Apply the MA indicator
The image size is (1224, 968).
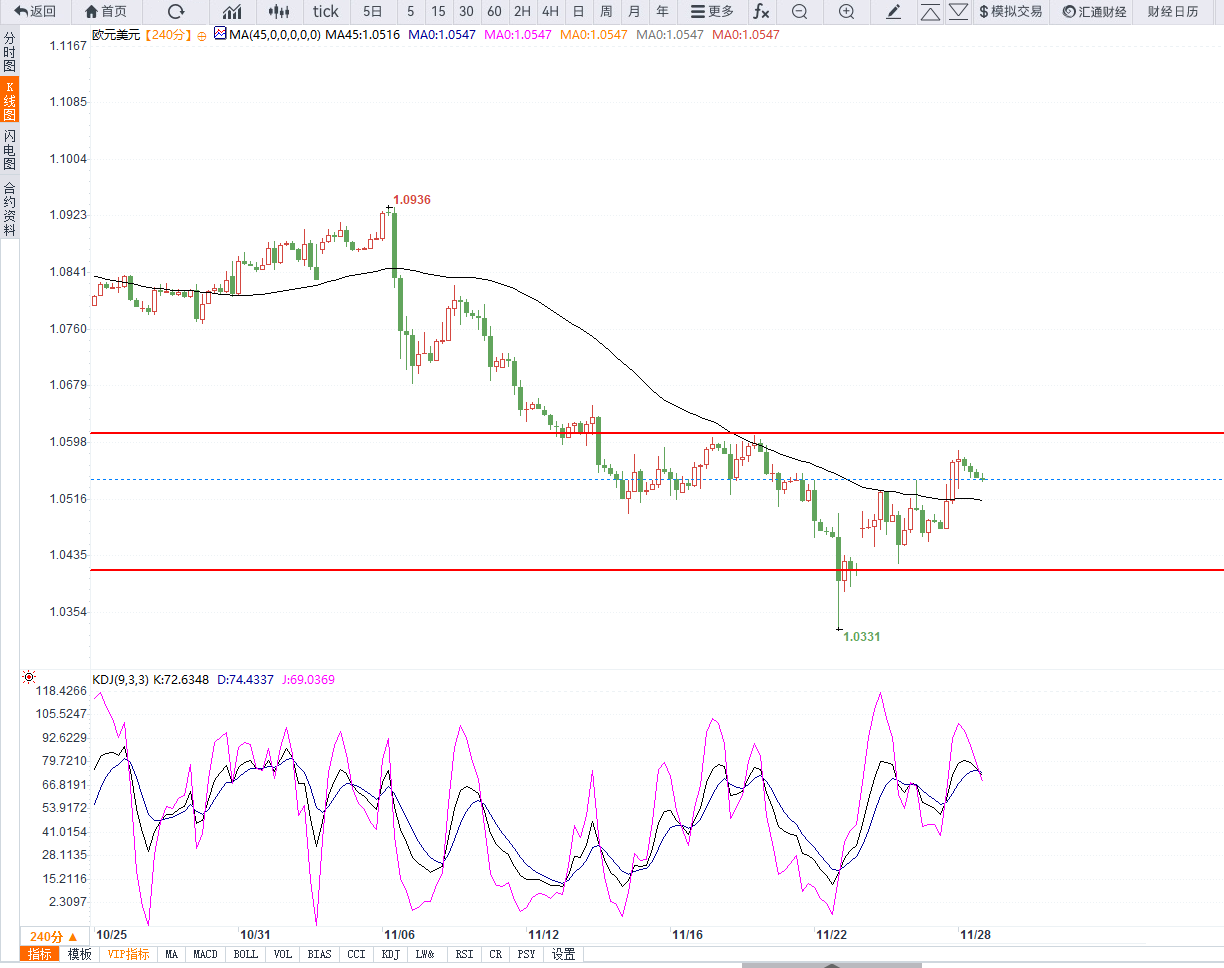172,954
